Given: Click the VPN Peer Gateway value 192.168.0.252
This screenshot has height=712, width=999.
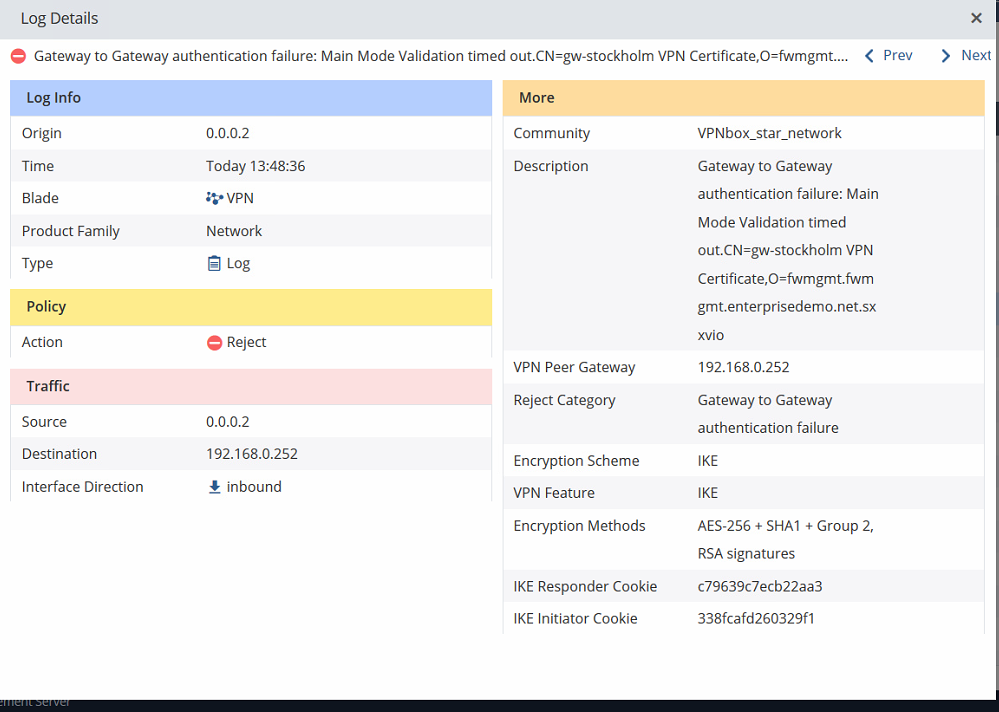Looking at the screenshot, I should click(744, 367).
